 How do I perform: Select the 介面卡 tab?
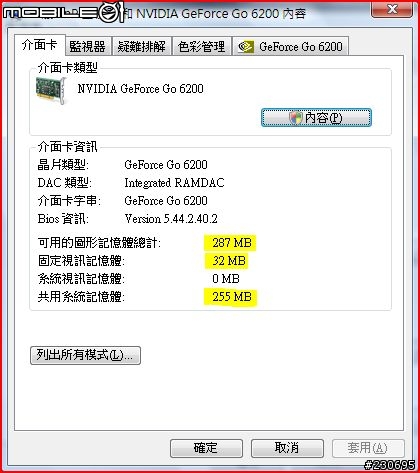point(39,45)
